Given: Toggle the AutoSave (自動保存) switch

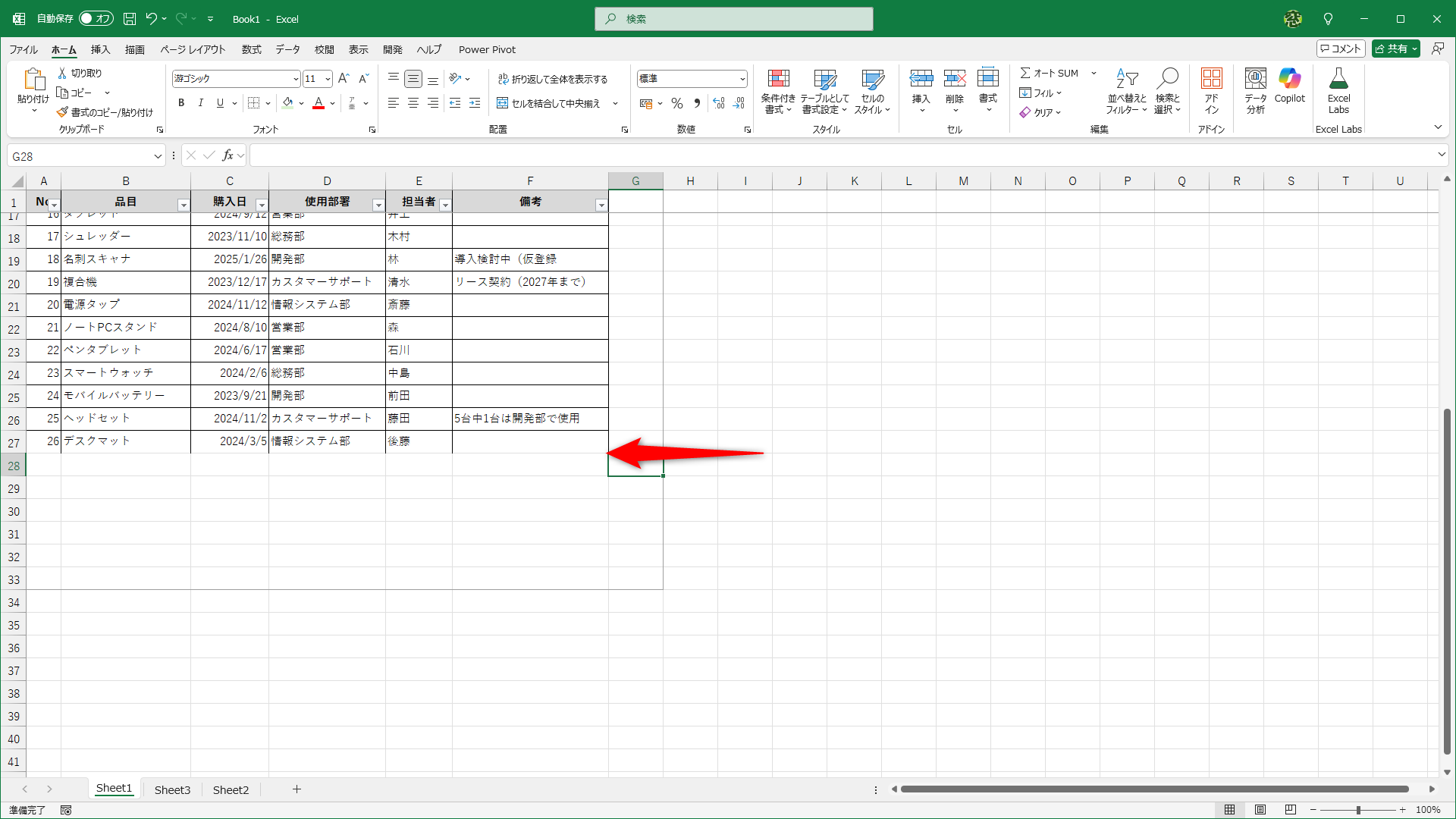Looking at the screenshot, I should tap(96, 19).
